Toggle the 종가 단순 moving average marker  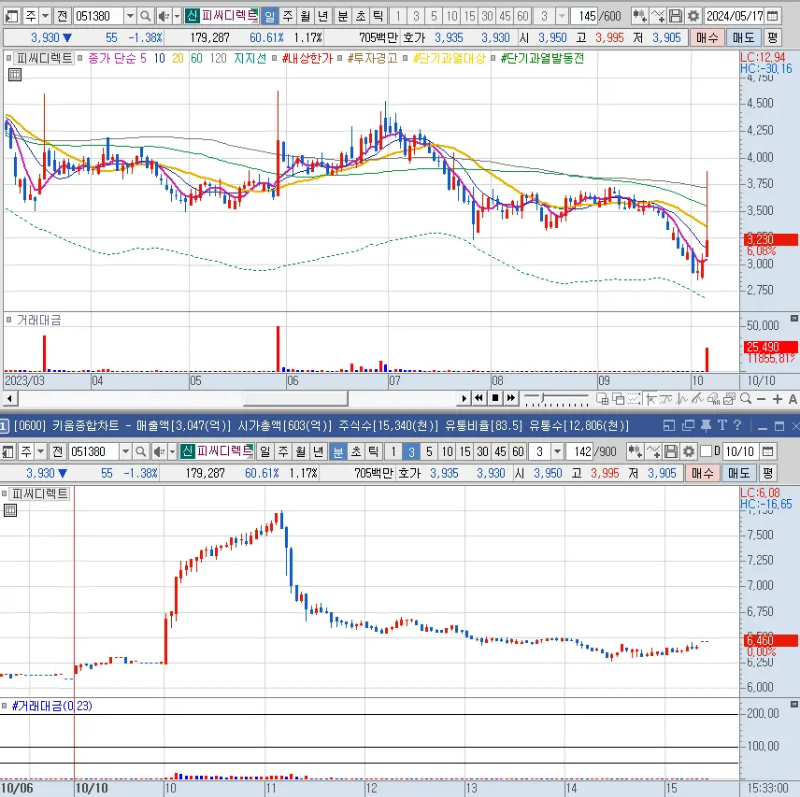pyautogui.click(x=80, y=58)
